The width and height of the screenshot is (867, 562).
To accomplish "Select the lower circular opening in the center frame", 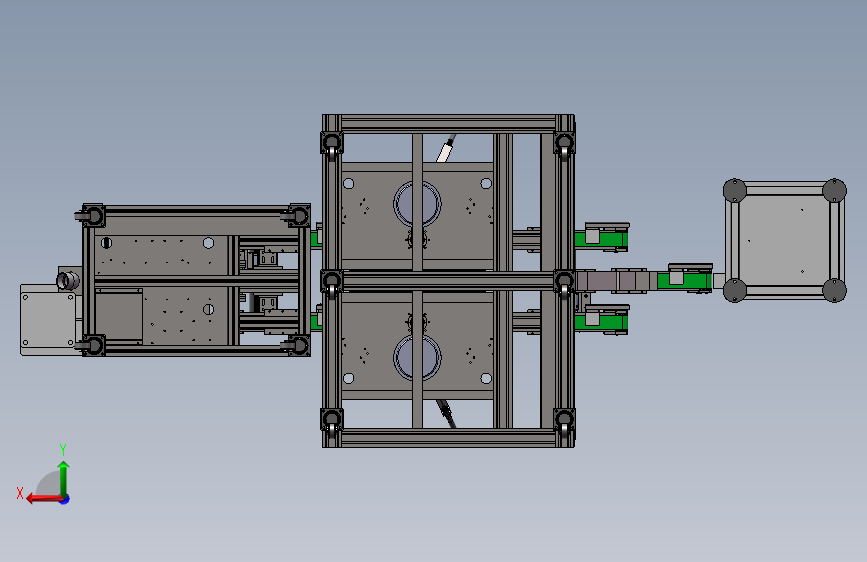I will [x=417, y=358].
